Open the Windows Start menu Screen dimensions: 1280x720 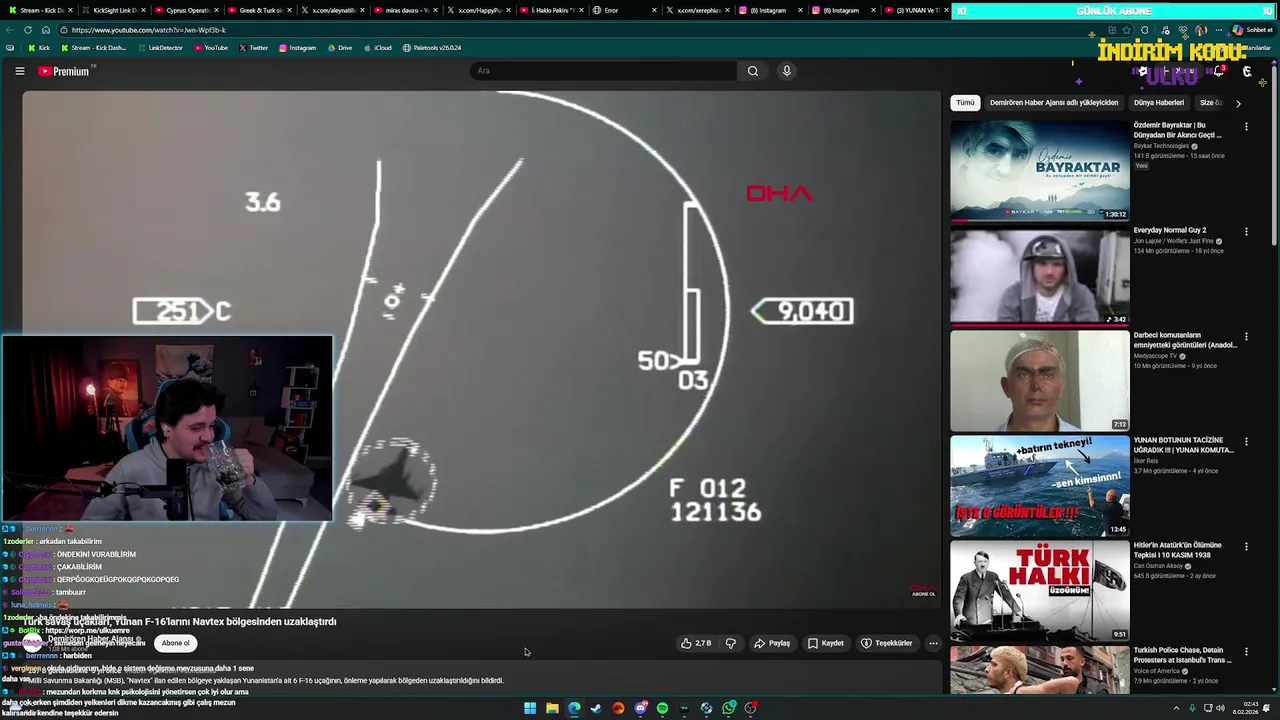pos(530,708)
